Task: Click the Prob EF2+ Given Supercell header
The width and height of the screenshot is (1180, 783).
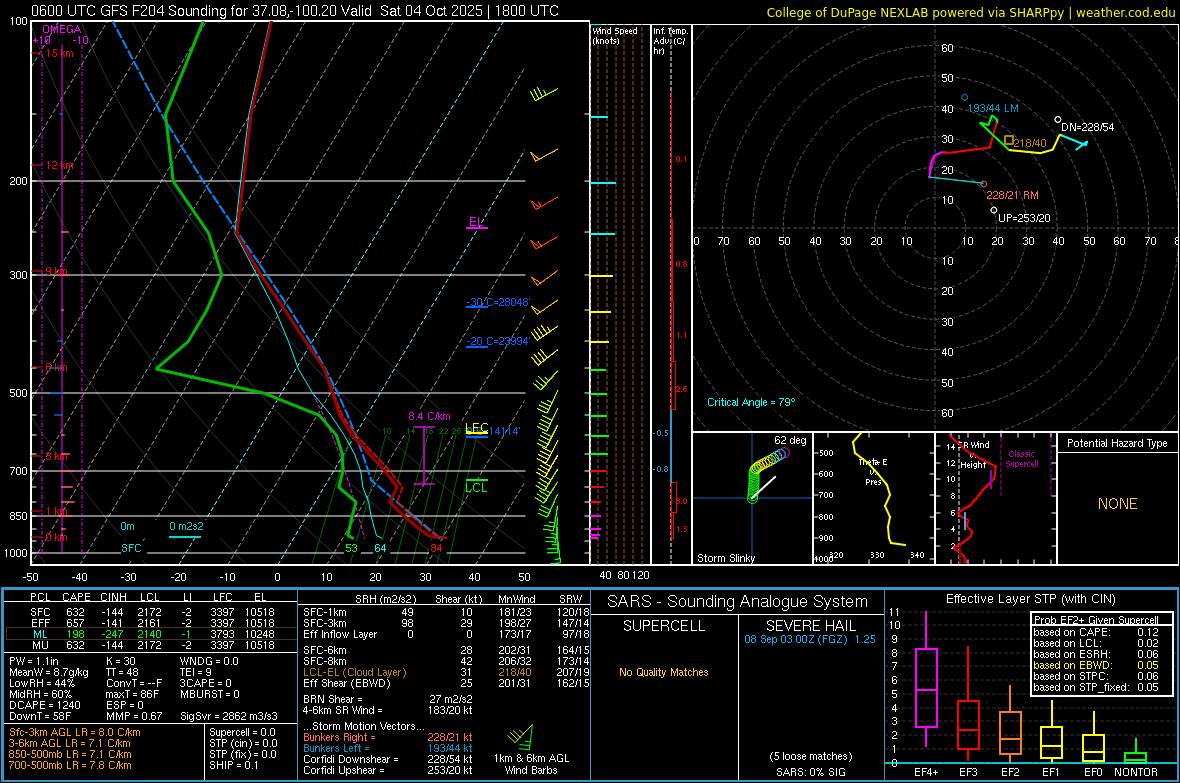Action: point(1096,620)
